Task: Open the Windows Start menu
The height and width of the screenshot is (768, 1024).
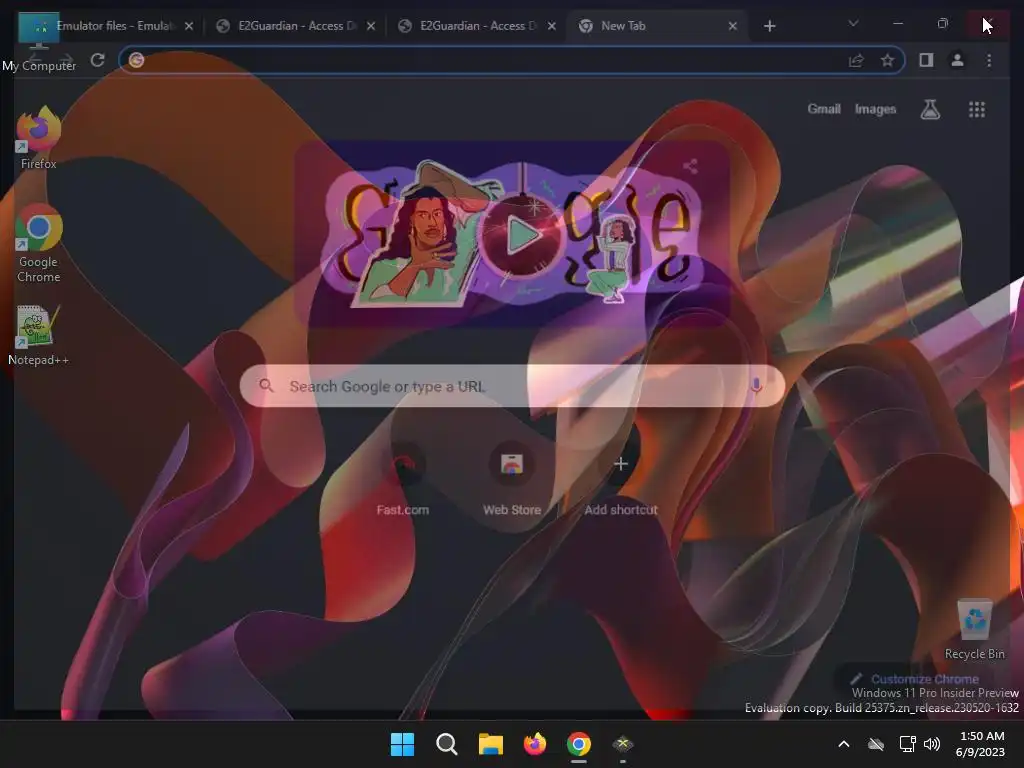Action: click(402, 744)
